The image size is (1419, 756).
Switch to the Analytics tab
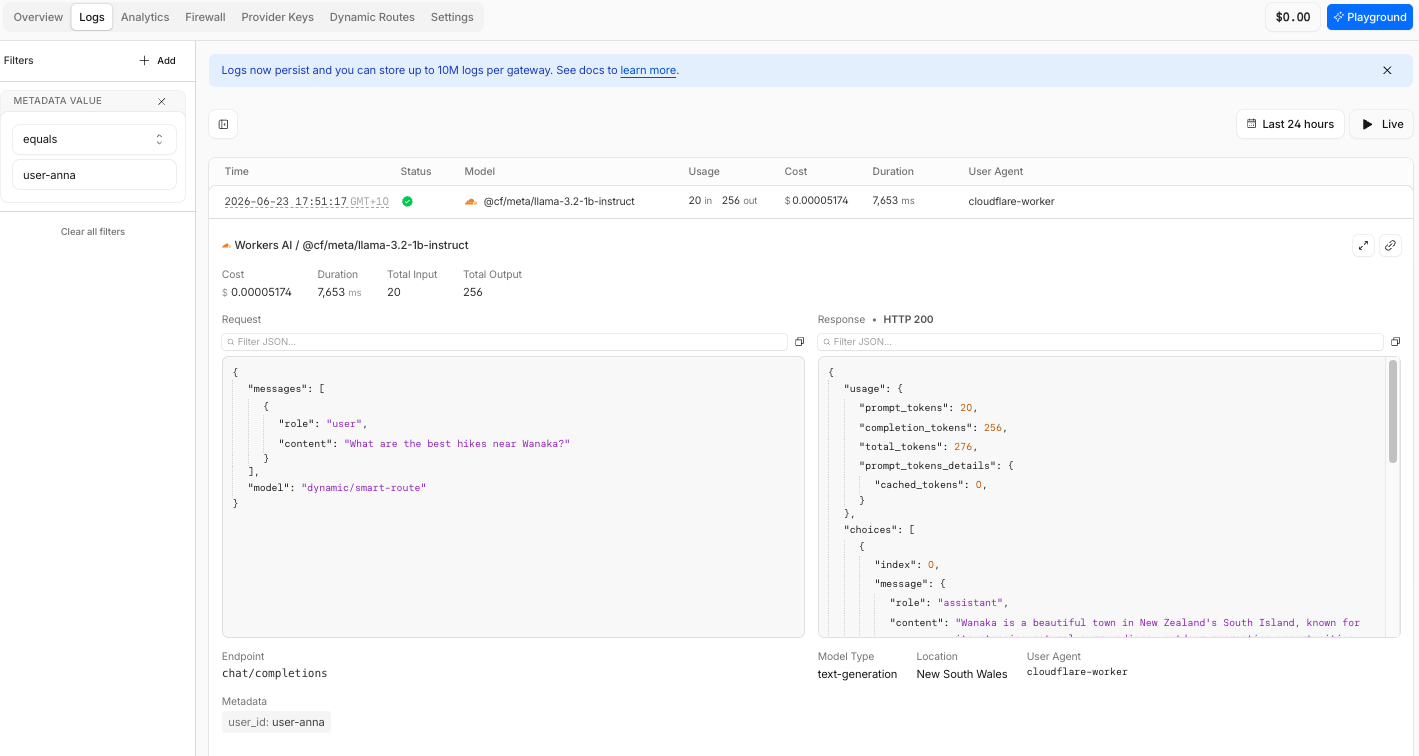145,17
